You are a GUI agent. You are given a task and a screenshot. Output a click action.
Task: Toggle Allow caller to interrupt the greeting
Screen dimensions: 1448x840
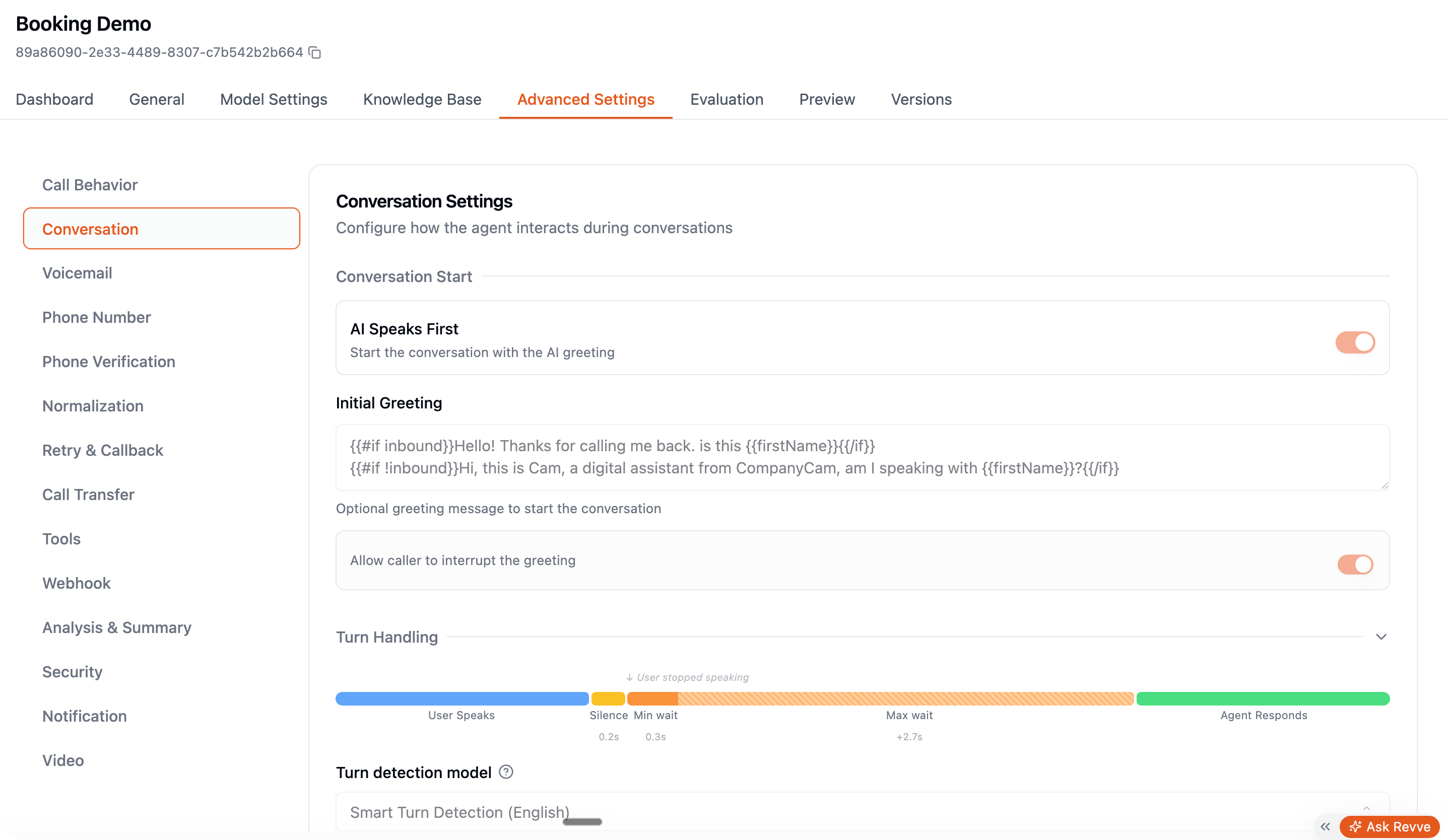[x=1355, y=565]
